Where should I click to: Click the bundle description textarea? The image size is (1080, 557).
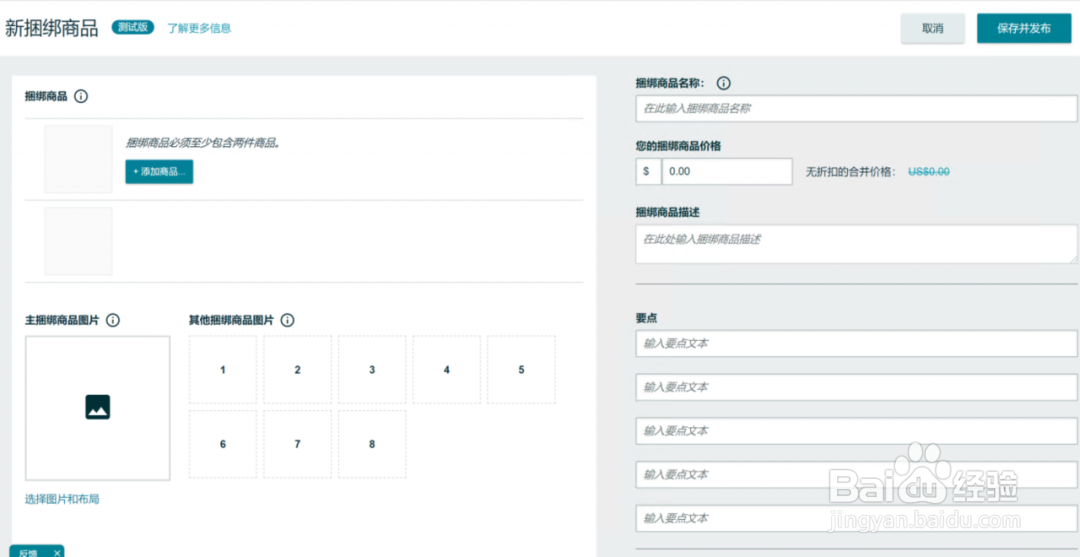[856, 244]
